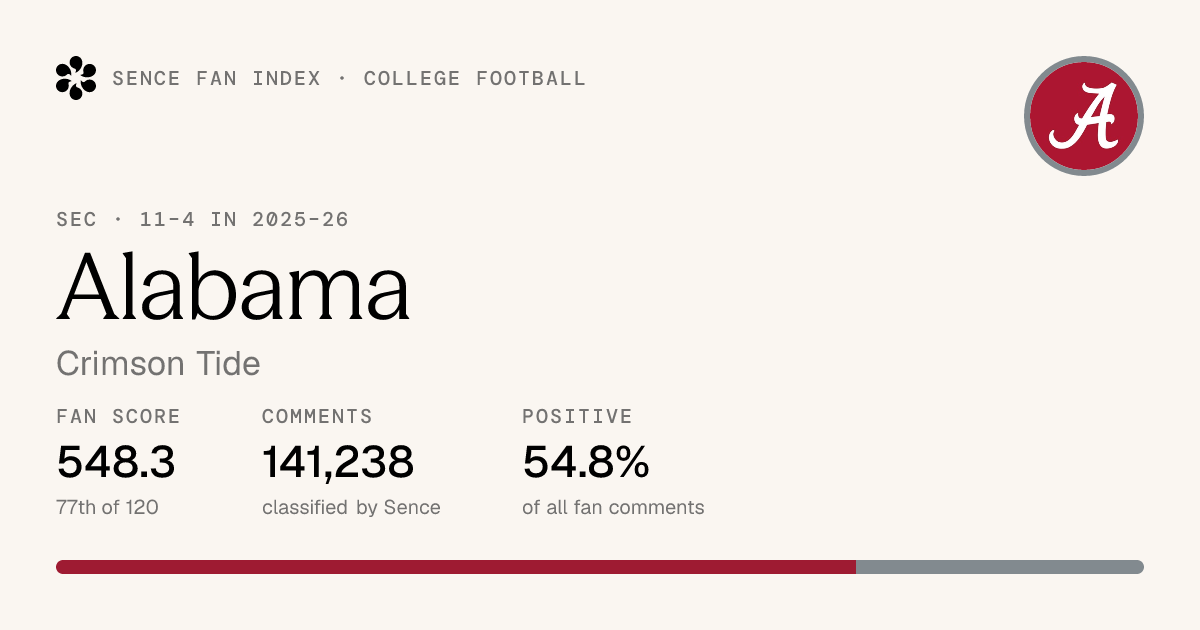Select the SENCE FAN INDEX header text
The image size is (1200, 630).
pyautogui.click(x=217, y=79)
